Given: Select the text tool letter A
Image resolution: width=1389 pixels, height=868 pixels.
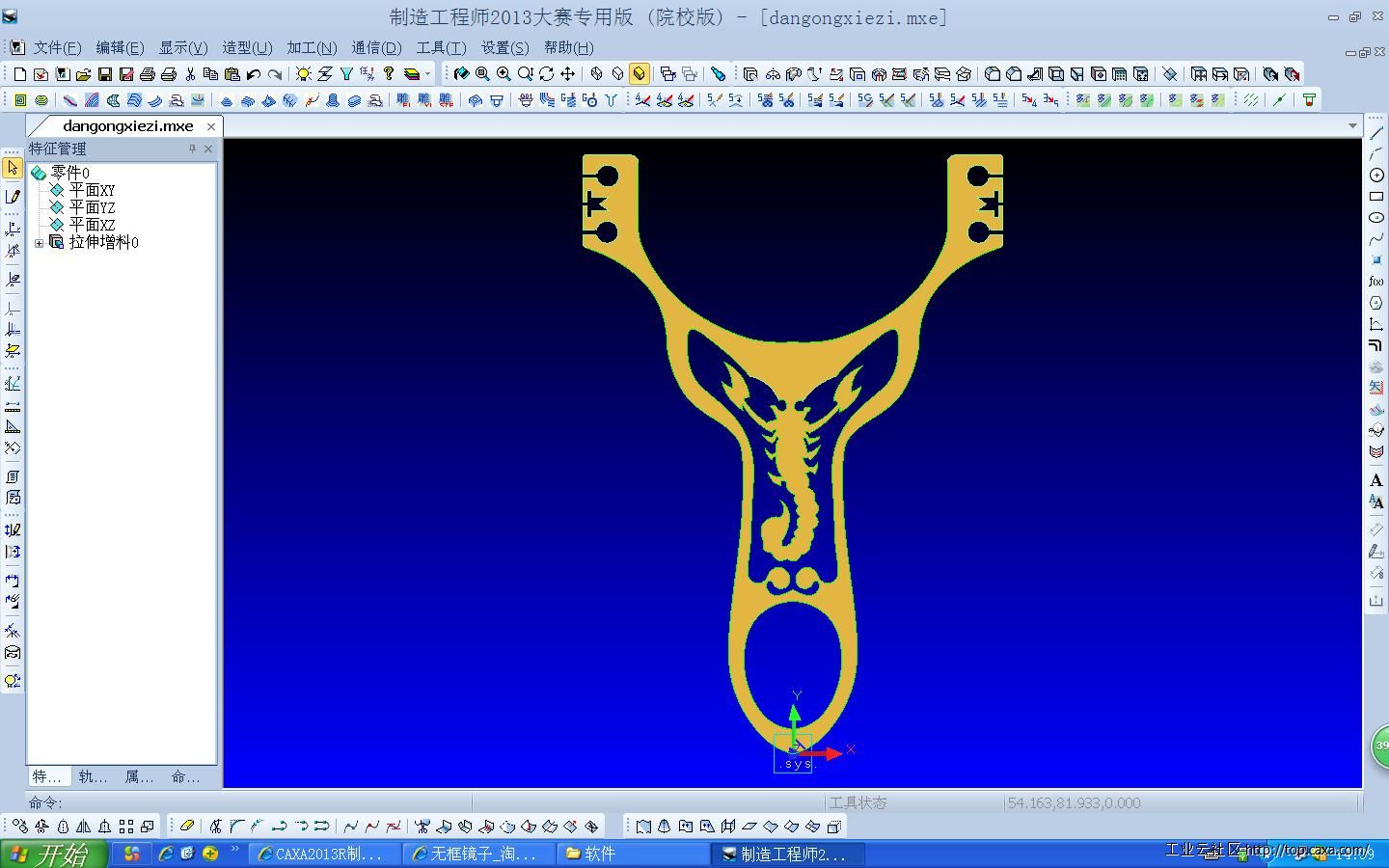Looking at the screenshot, I should pyautogui.click(x=1376, y=480).
